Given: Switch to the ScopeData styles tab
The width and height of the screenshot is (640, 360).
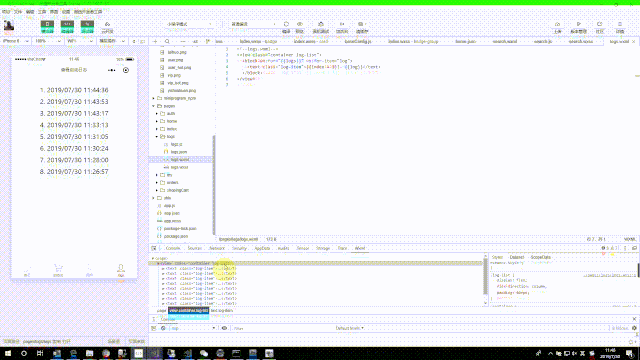Looking at the screenshot, I should [x=540, y=257].
